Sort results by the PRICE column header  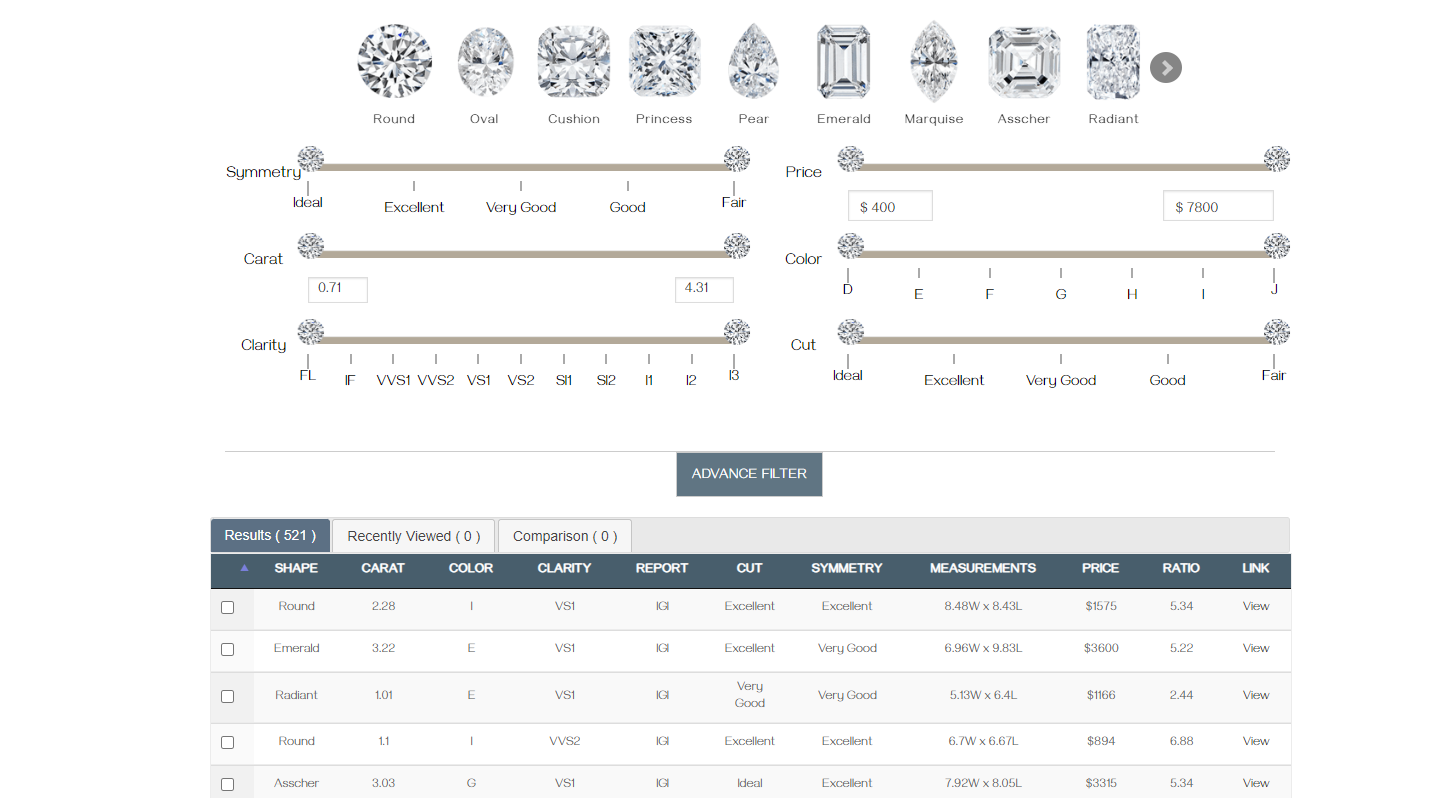pos(1100,568)
